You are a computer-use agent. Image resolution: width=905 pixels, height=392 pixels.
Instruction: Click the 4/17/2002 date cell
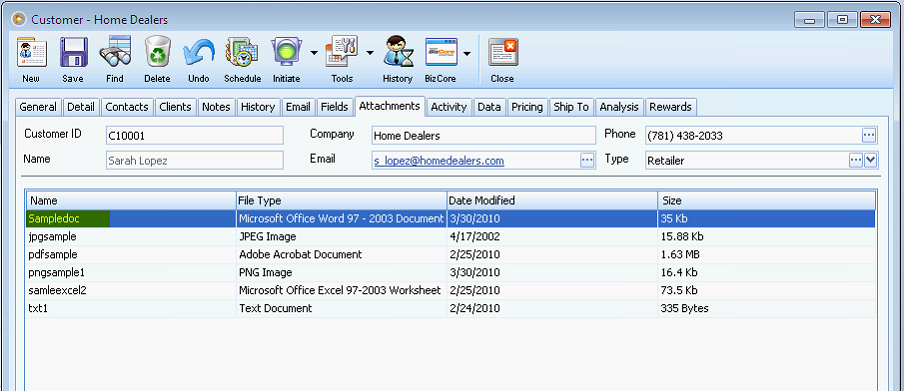click(x=552, y=237)
